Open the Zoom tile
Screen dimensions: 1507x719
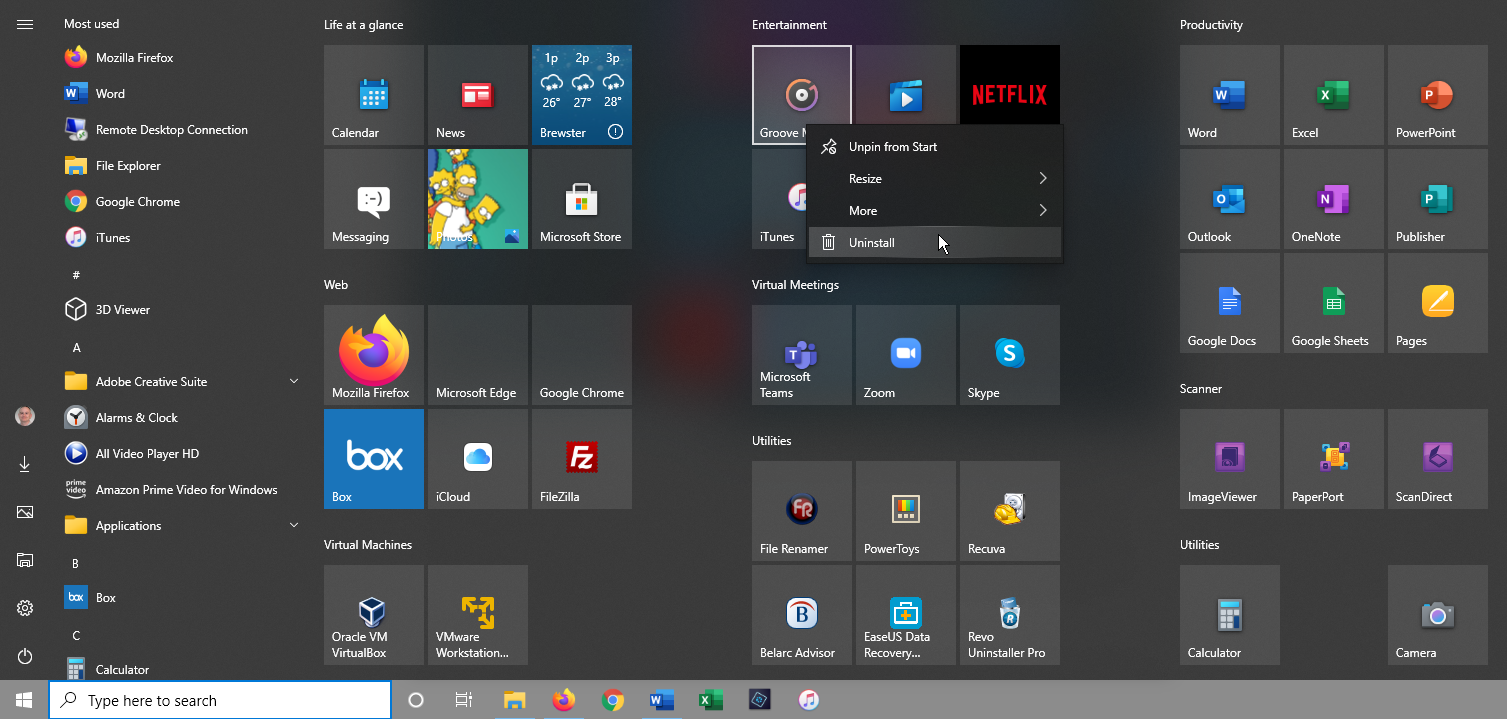906,355
